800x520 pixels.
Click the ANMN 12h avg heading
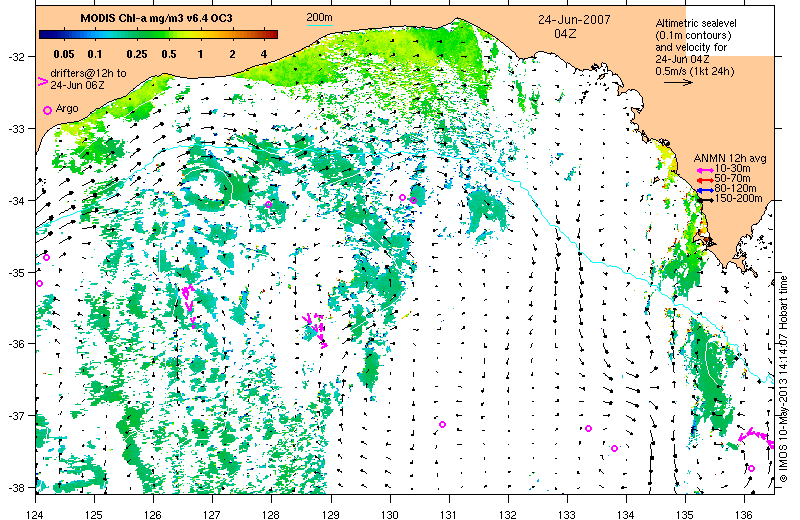click(x=730, y=158)
